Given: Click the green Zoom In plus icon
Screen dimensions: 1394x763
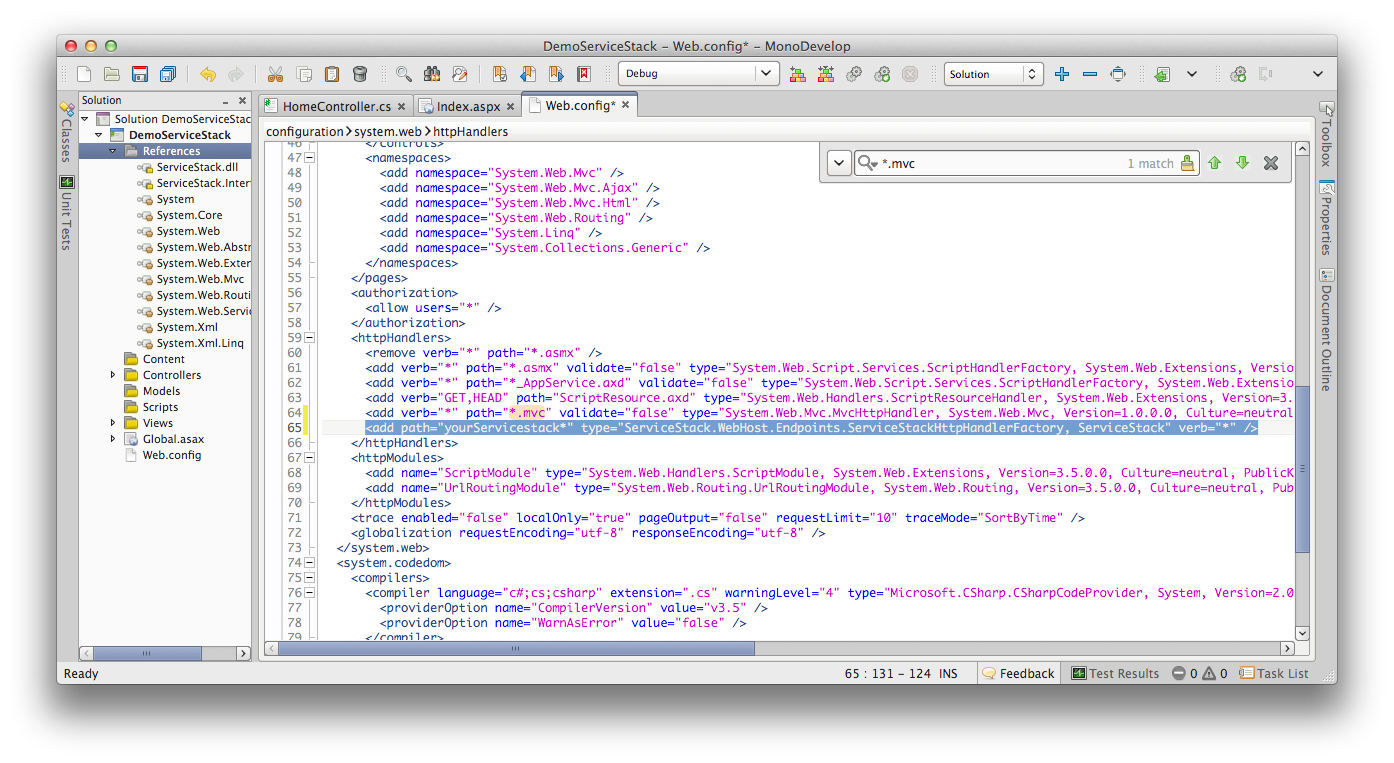Looking at the screenshot, I should pos(1063,74).
